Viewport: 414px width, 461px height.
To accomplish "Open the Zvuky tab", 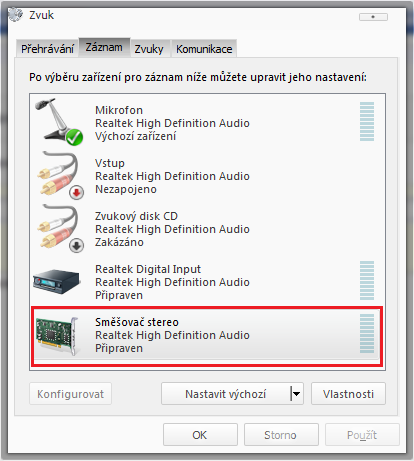I will click(x=149, y=49).
